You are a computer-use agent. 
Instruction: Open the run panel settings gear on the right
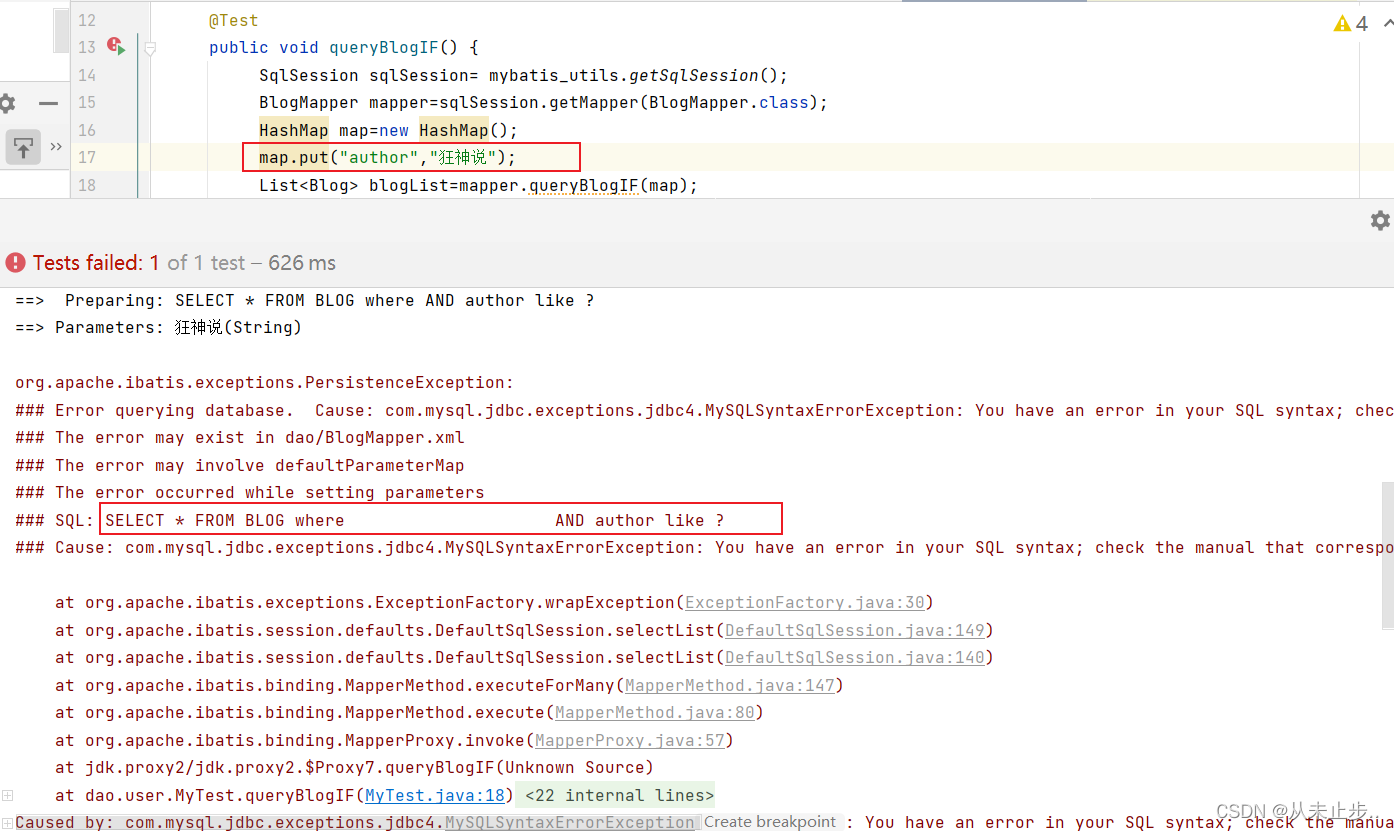(x=1380, y=221)
